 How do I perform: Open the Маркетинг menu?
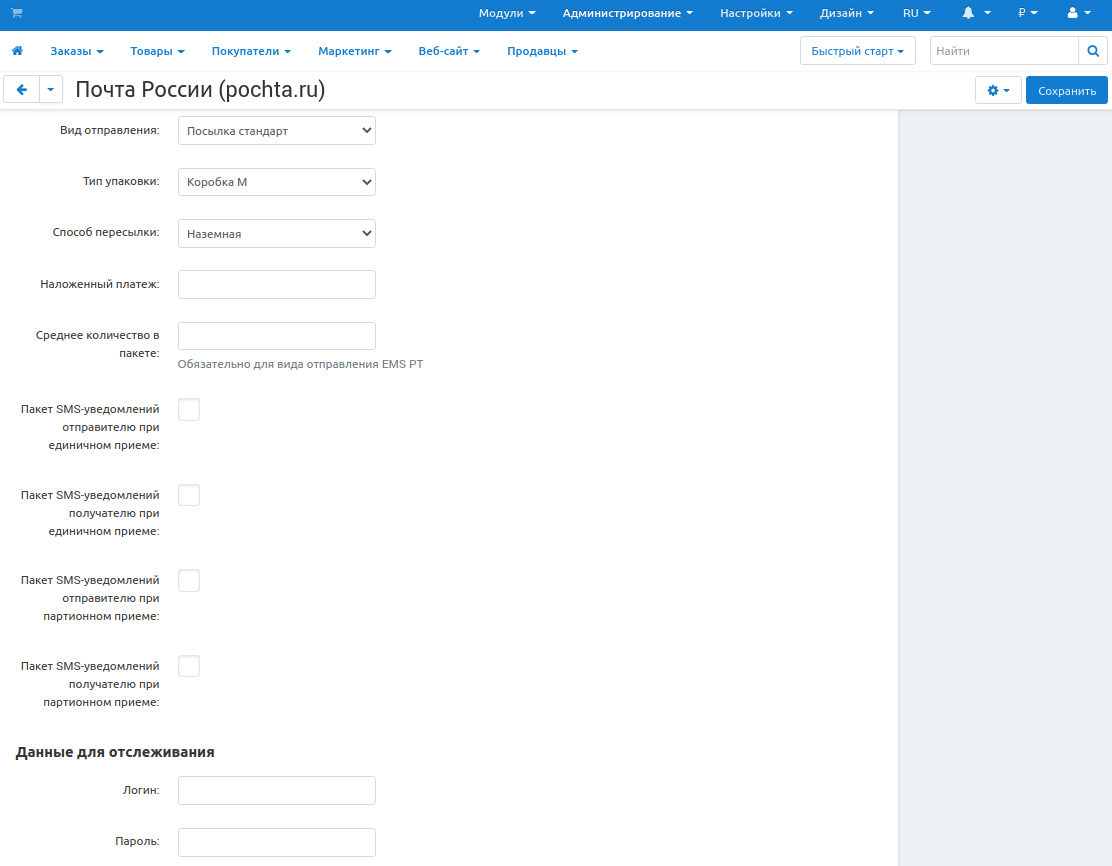355,51
